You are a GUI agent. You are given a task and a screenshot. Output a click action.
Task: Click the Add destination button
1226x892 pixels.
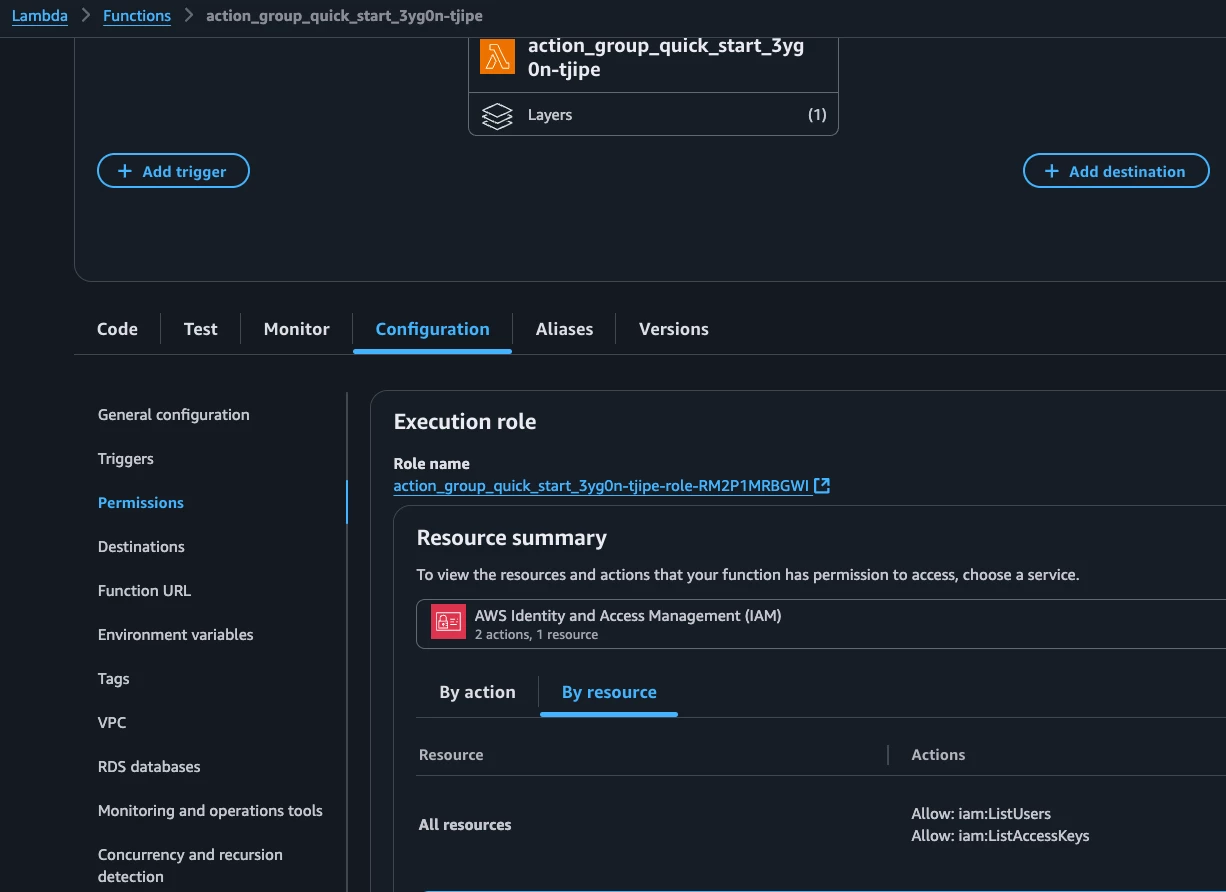pyautogui.click(x=1116, y=171)
